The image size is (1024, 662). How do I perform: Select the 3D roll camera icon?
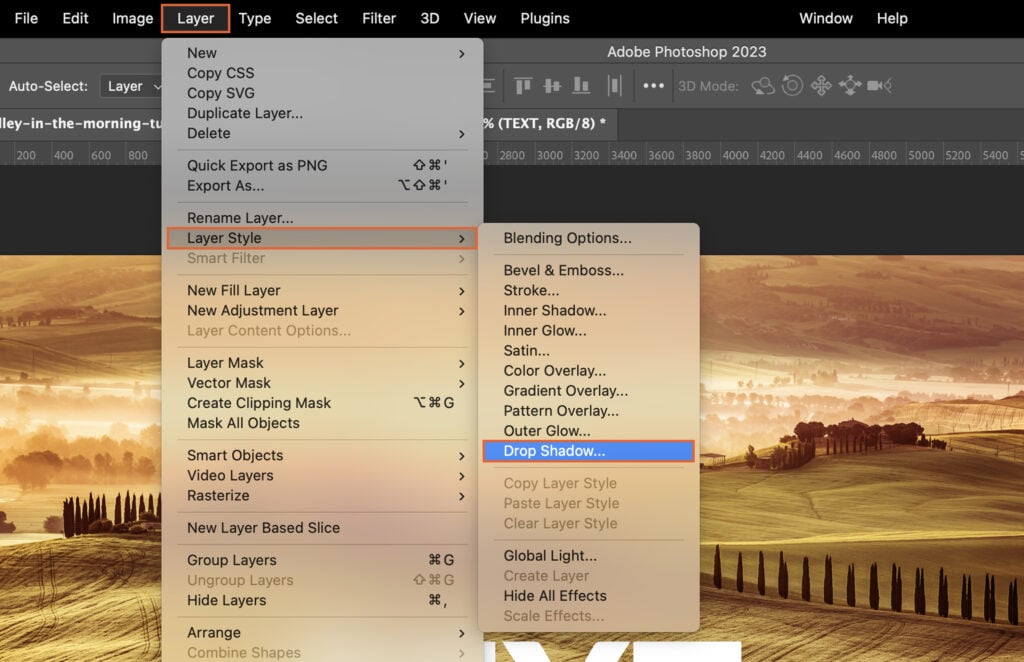[790, 87]
